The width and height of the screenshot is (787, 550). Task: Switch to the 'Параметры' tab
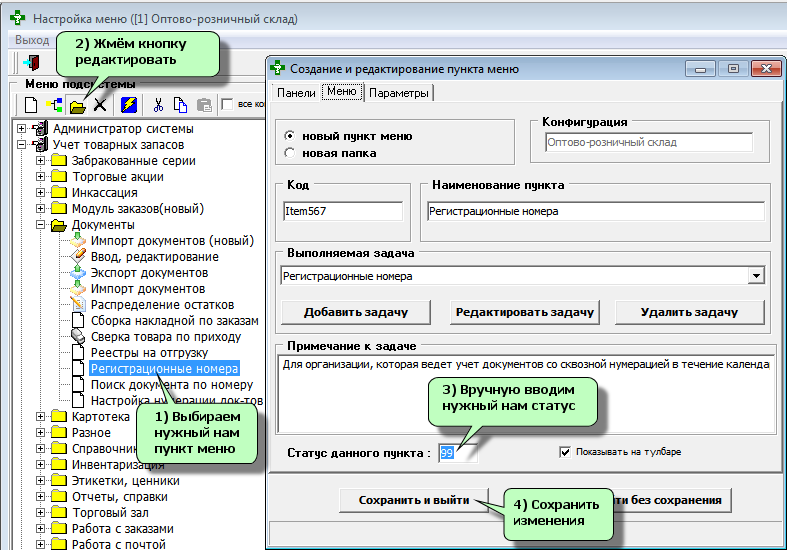tap(399, 93)
